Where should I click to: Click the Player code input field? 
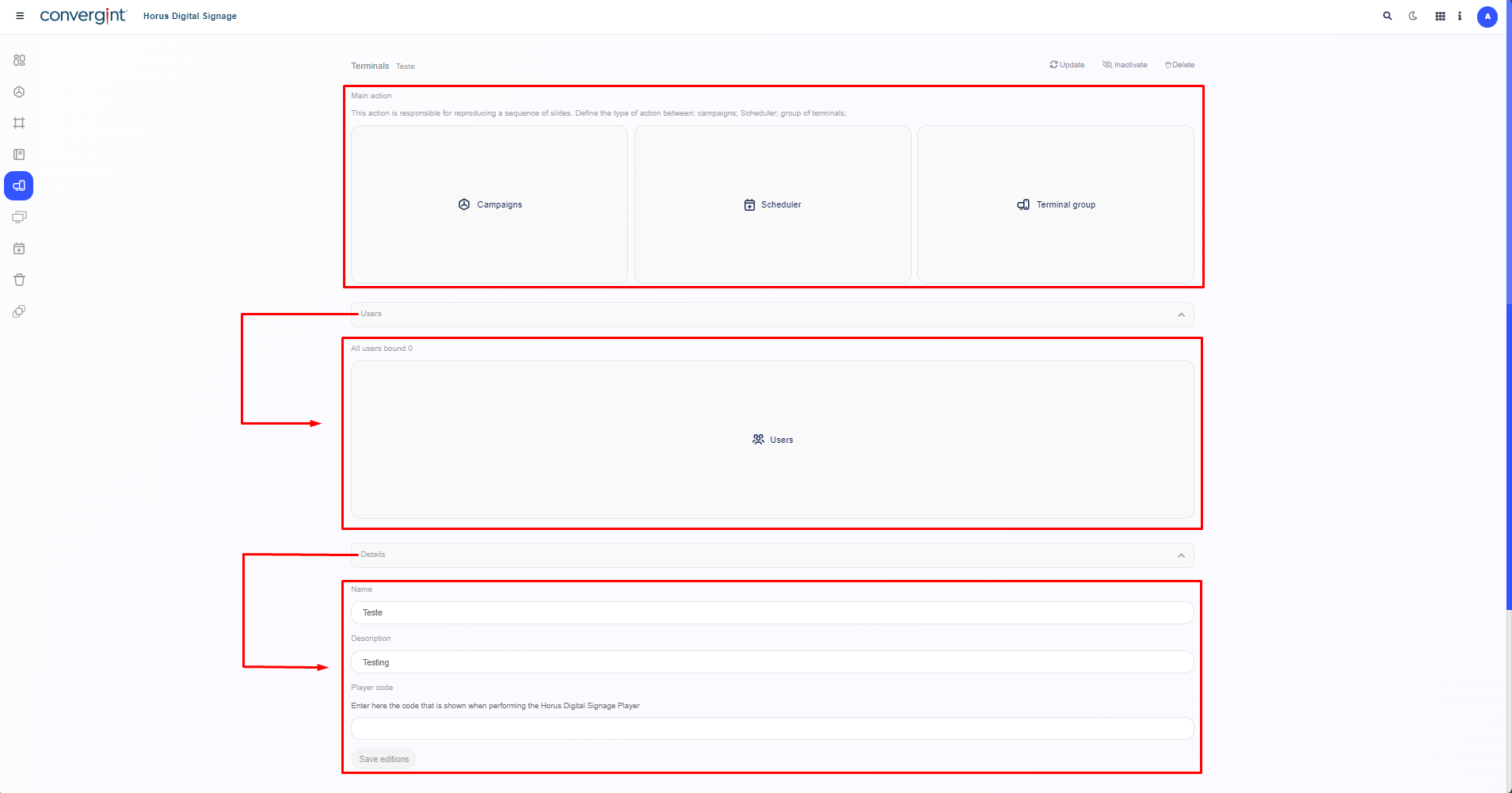pyautogui.click(x=771, y=728)
